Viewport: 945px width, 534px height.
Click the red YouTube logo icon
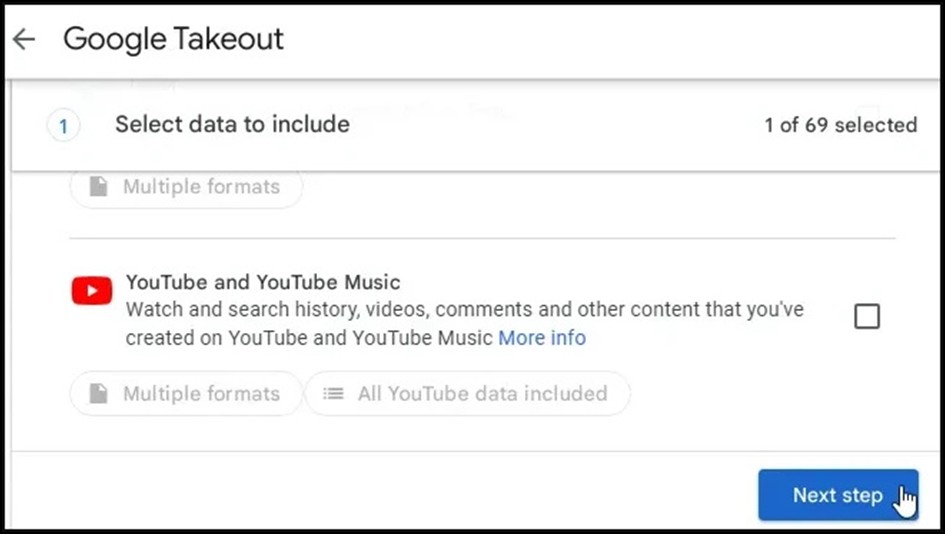click(92, 291)
